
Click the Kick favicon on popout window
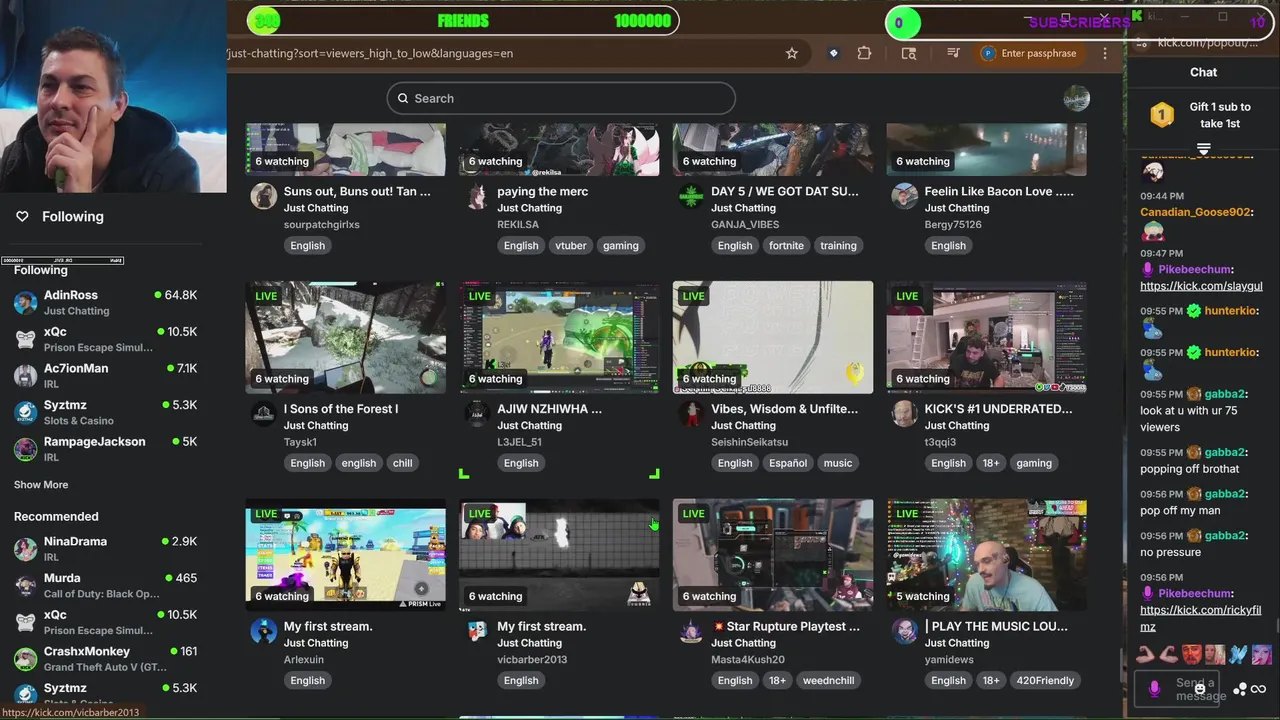(x=1137, y=17)
